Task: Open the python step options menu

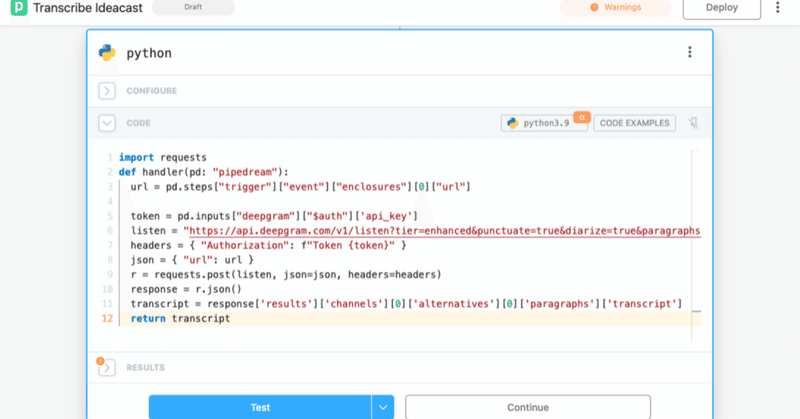Action: coord(690,52)
